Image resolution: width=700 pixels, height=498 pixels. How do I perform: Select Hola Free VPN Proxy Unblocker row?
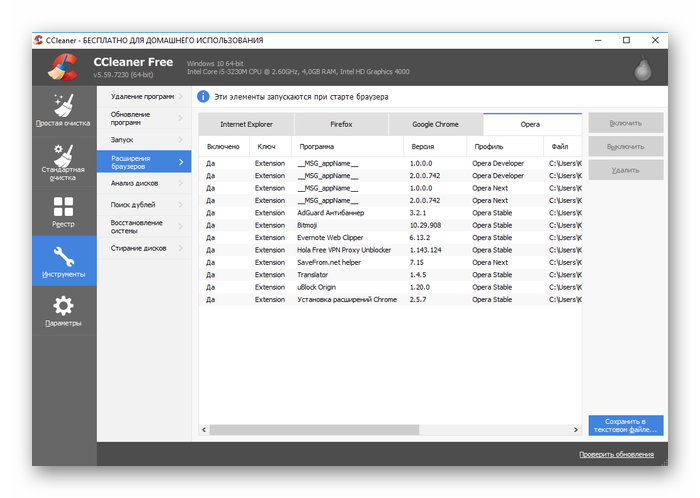point(390,250)
